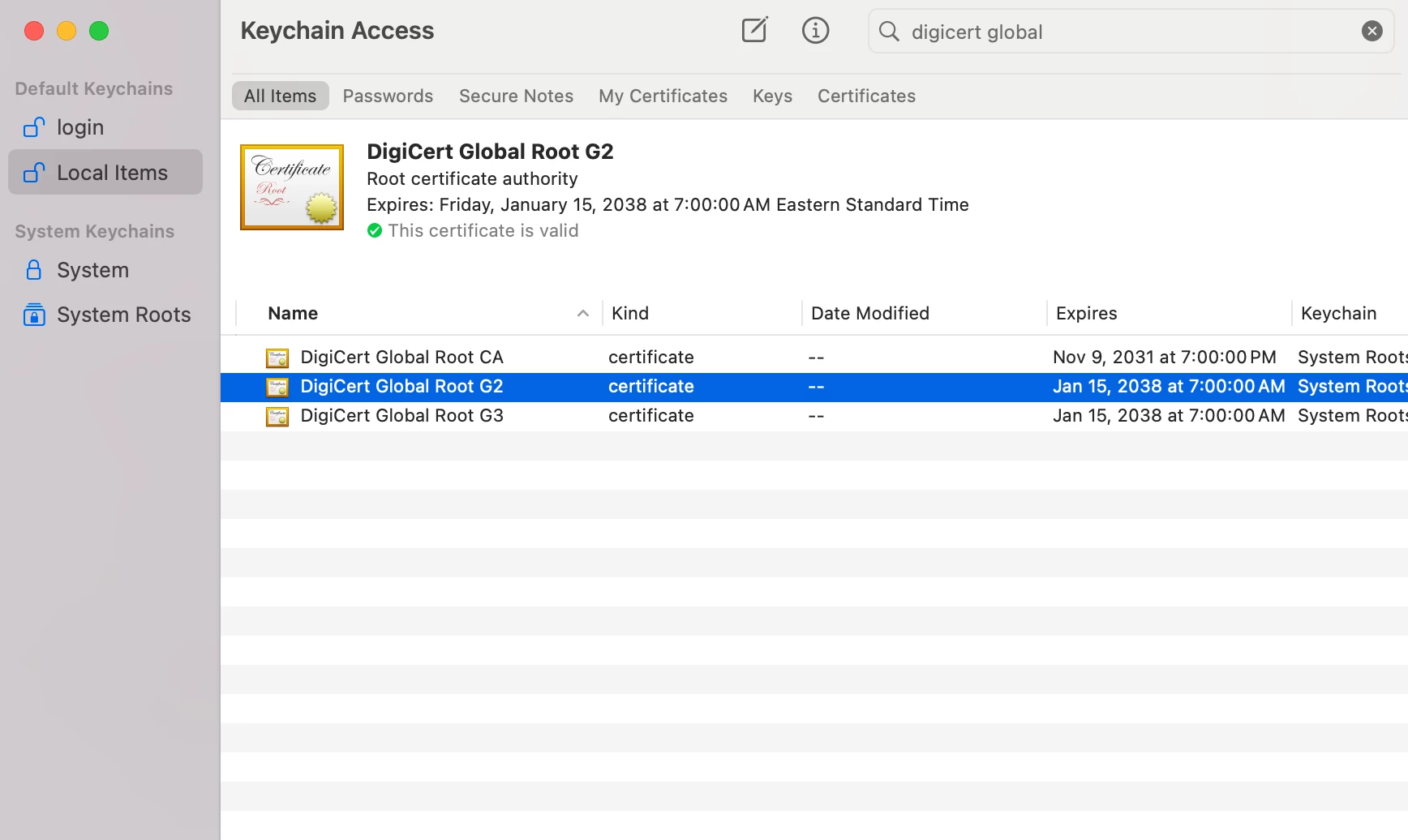
Task: Switch to the Keys tab
Action: click(772, 96)
